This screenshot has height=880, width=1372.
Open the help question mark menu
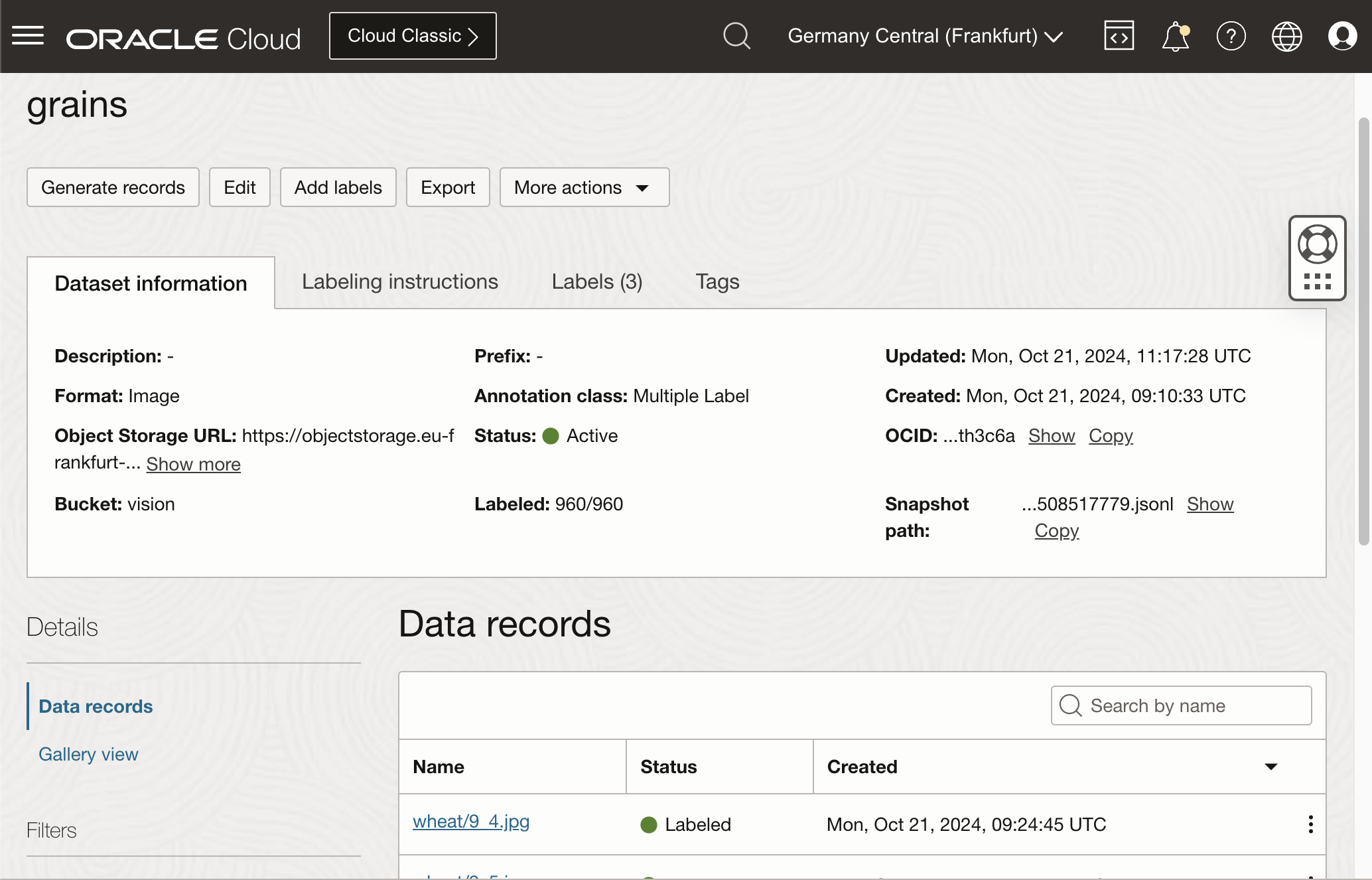click(x=1231, y=36)
